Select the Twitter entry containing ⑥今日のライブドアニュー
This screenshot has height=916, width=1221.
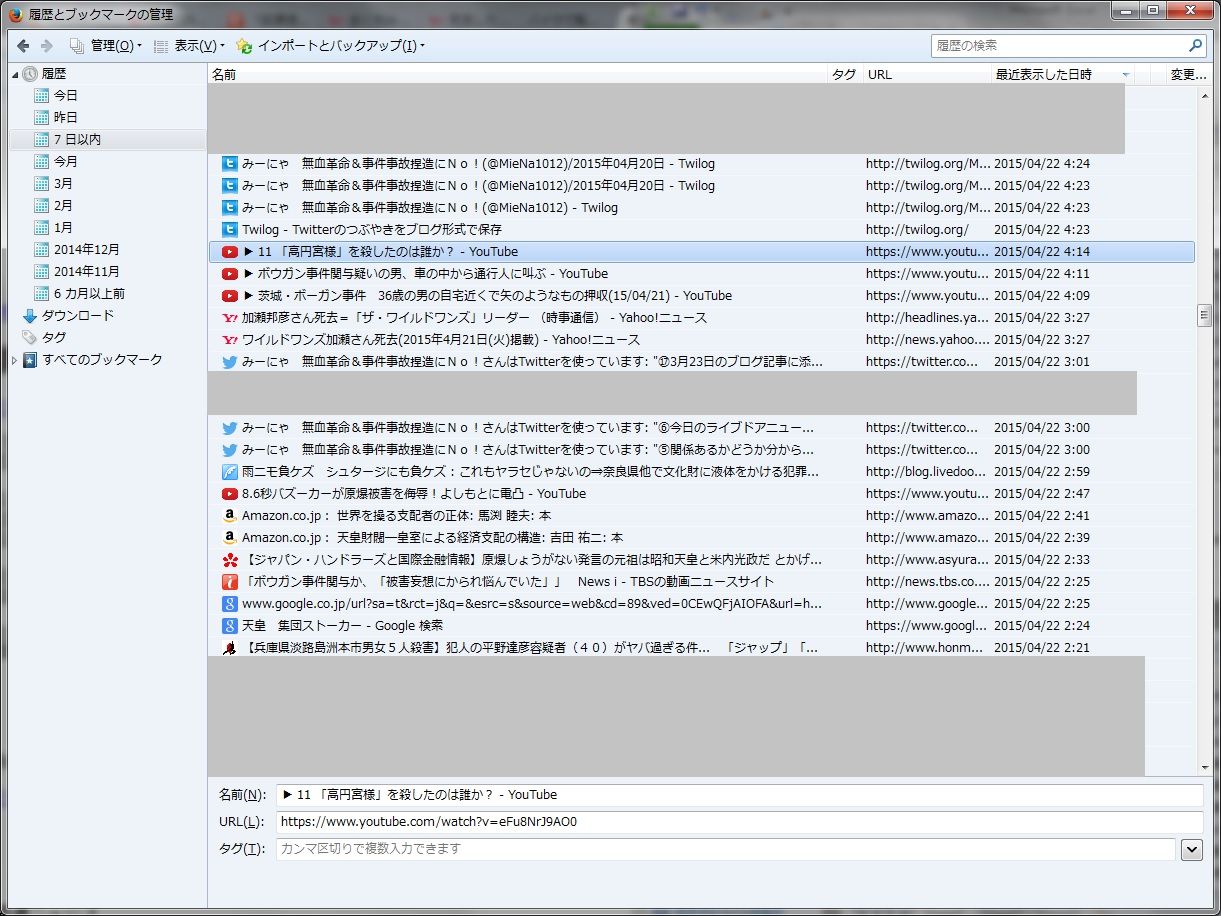point(701,428)
